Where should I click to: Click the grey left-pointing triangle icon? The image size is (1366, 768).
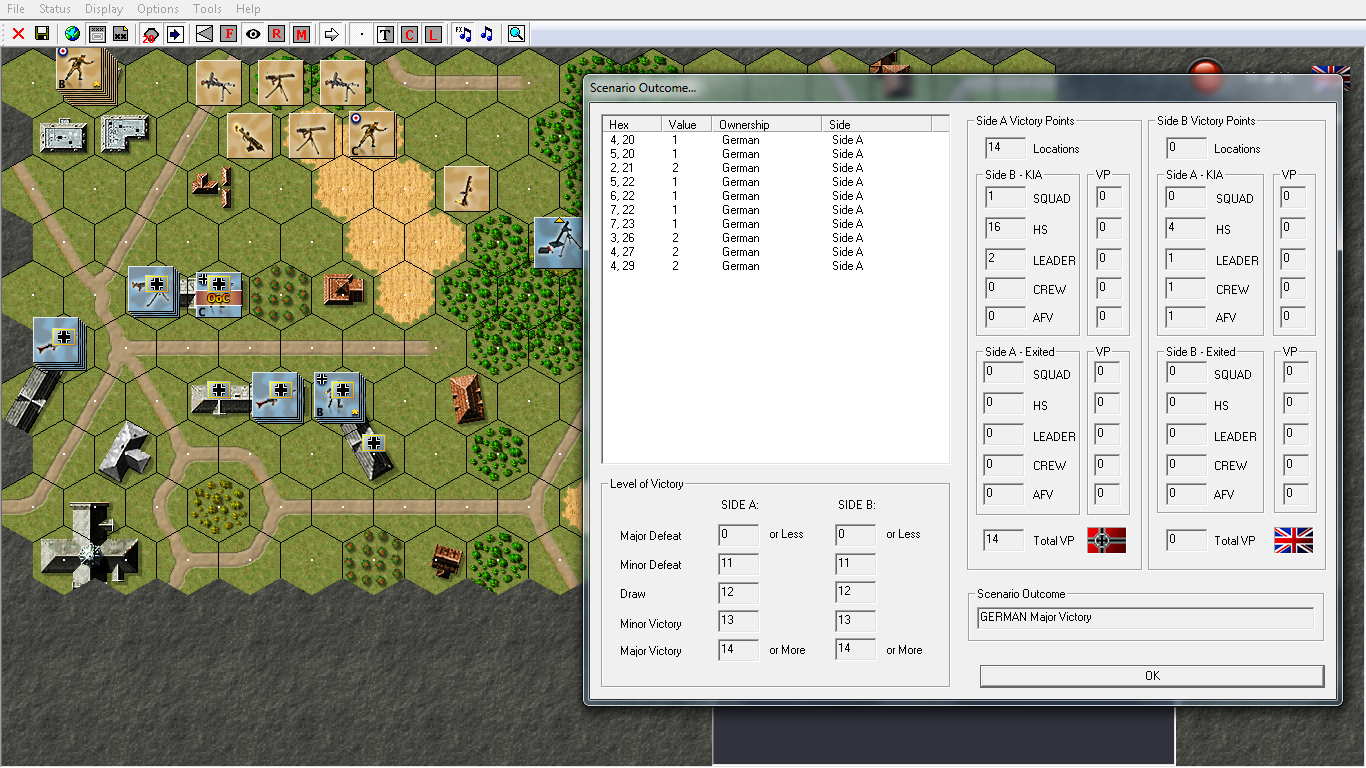point(204,34)
